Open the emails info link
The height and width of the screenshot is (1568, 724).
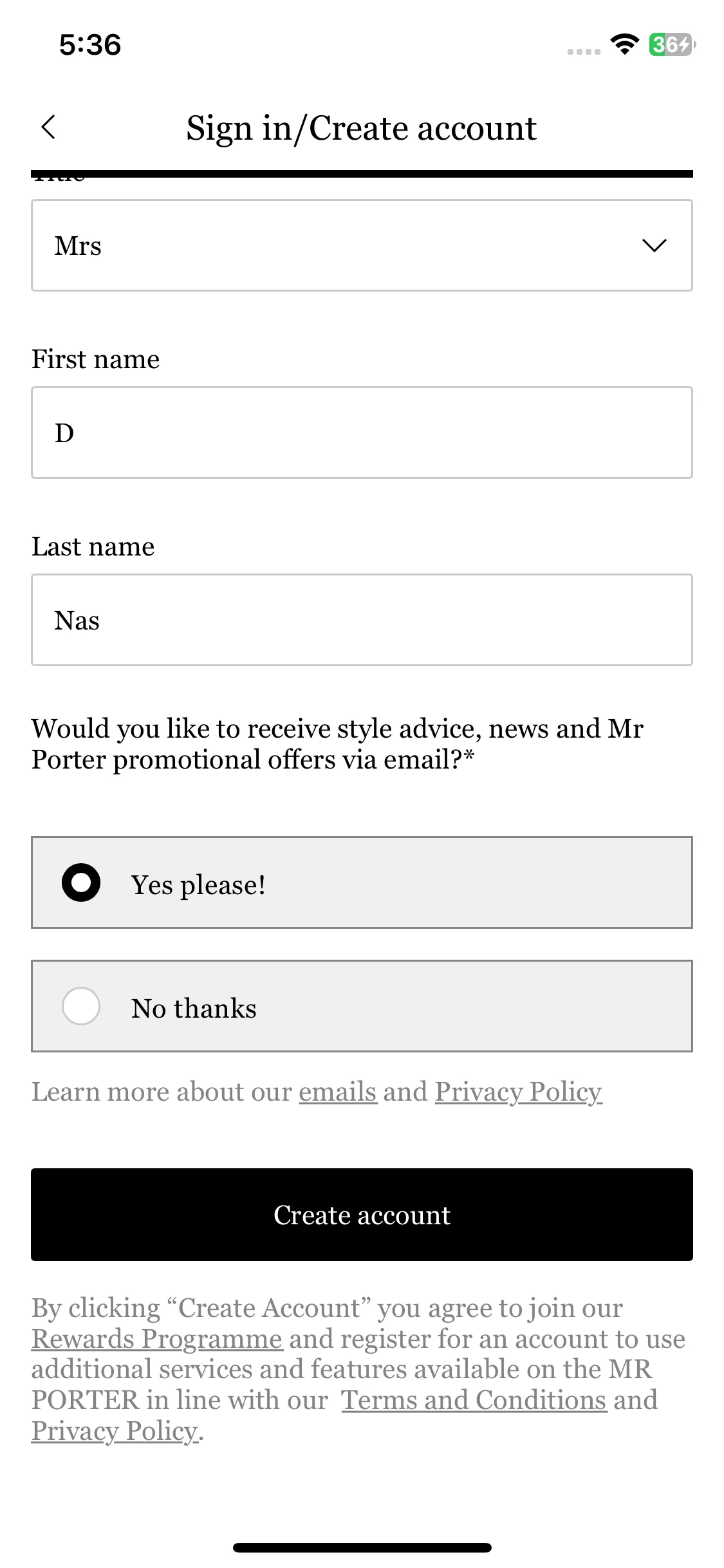point(338,1092)
